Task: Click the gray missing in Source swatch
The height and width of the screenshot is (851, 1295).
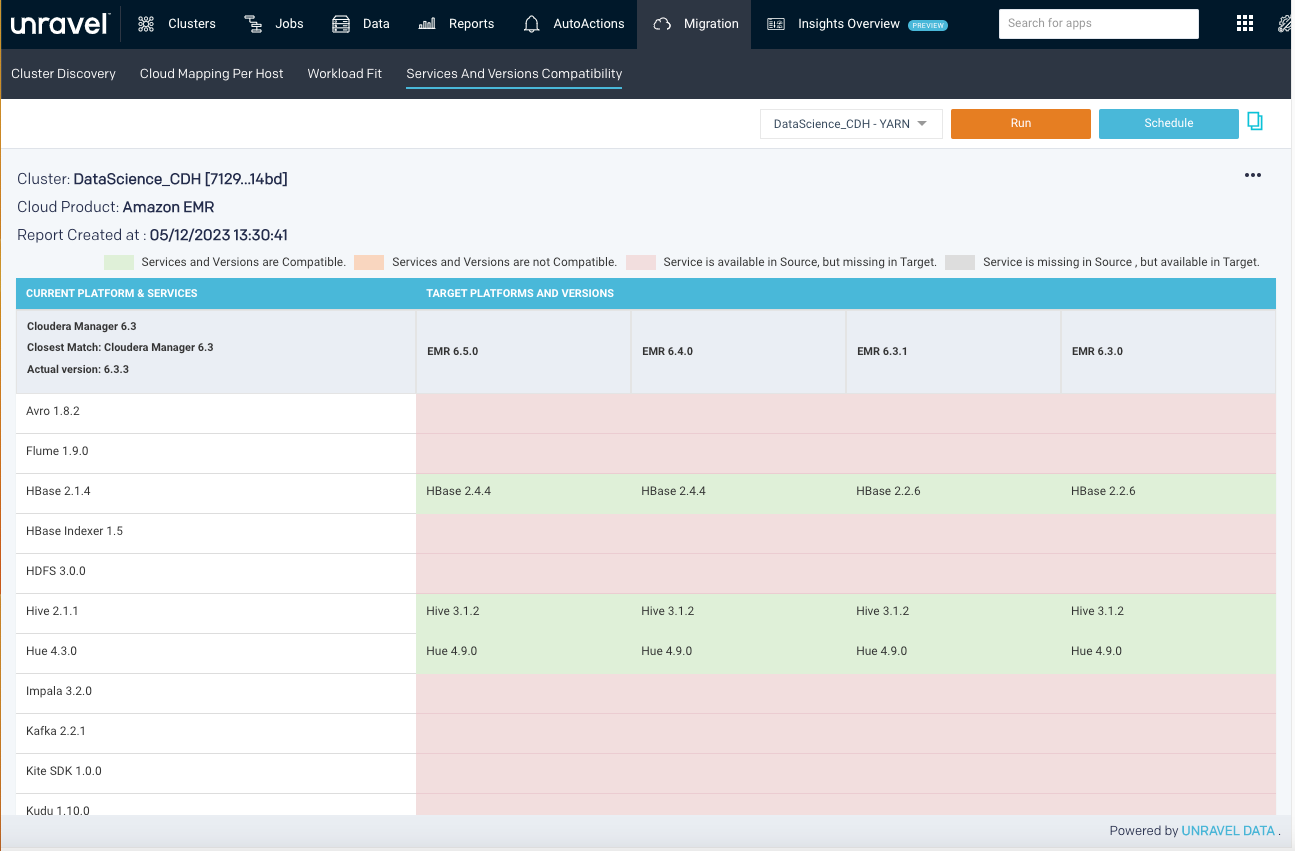Action: click(960, 262)
